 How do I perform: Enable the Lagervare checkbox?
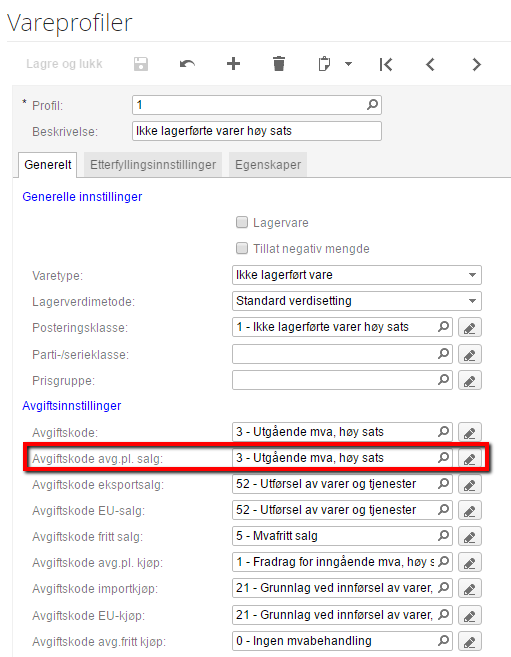click(242, 222)
